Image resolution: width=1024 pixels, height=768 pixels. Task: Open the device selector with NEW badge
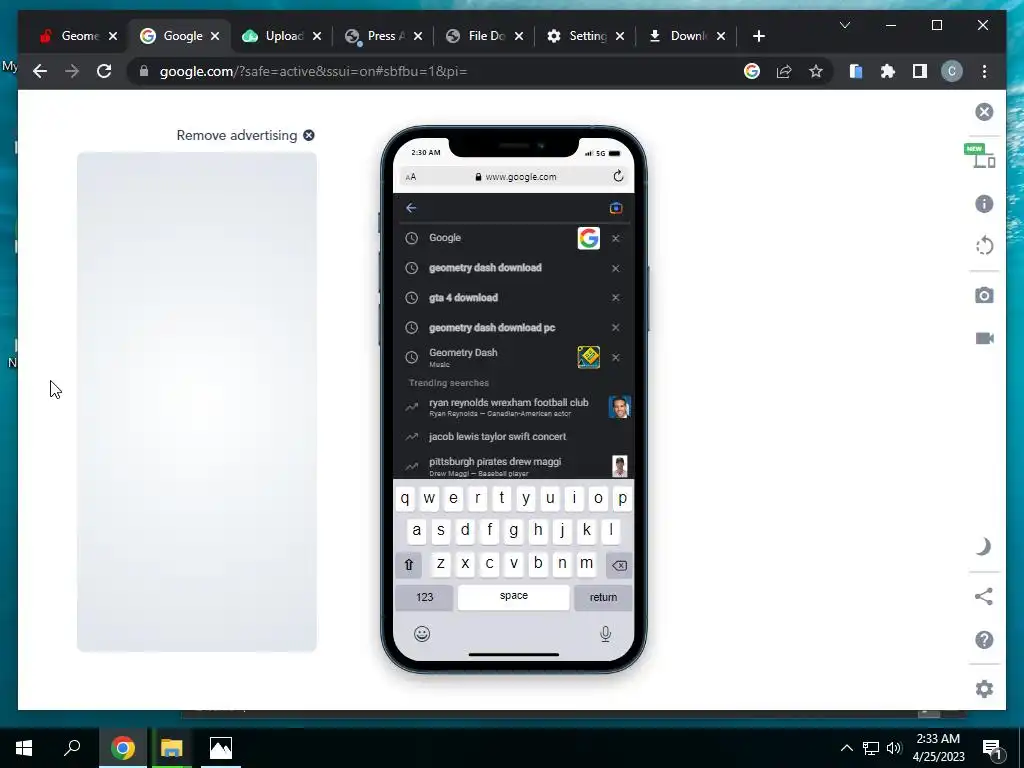(980, 157)
